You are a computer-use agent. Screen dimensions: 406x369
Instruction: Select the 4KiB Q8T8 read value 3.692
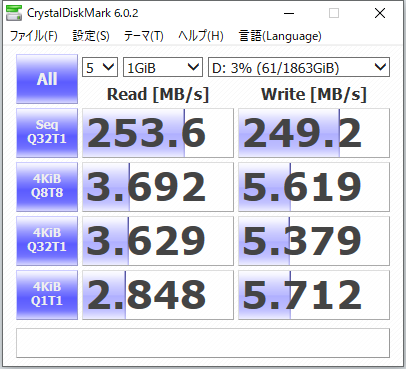point(158,187)
